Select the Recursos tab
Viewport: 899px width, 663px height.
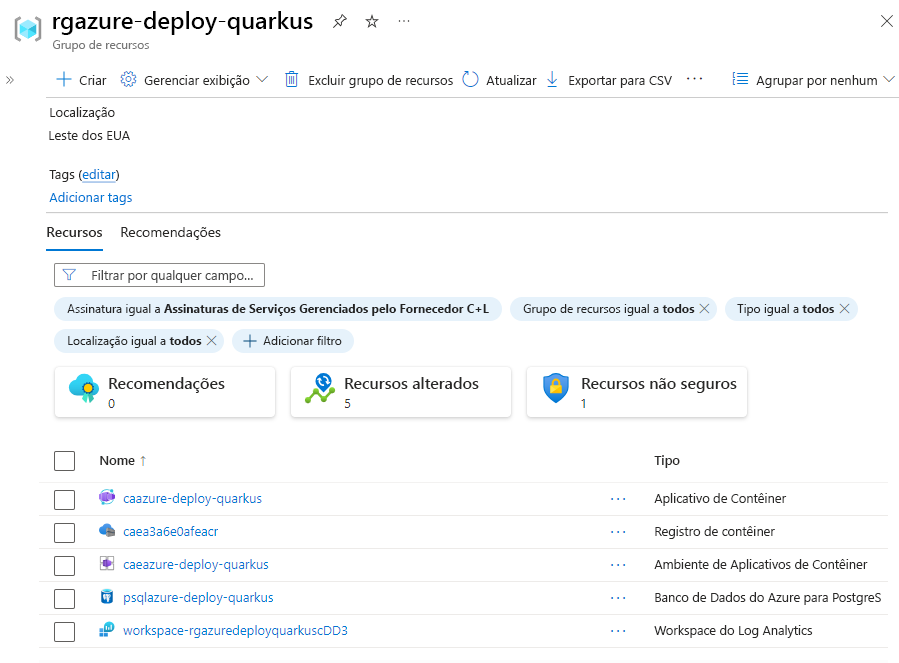tap(74, 232)
